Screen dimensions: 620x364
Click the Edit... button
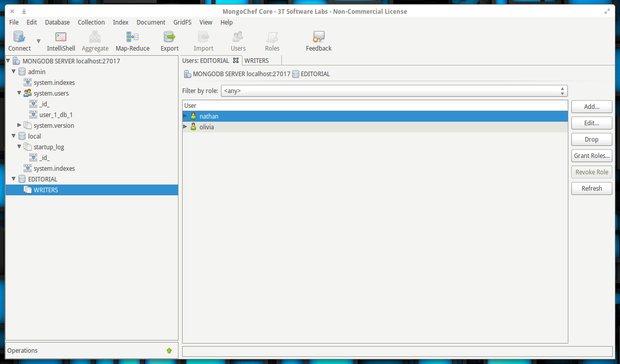point(592,123)
